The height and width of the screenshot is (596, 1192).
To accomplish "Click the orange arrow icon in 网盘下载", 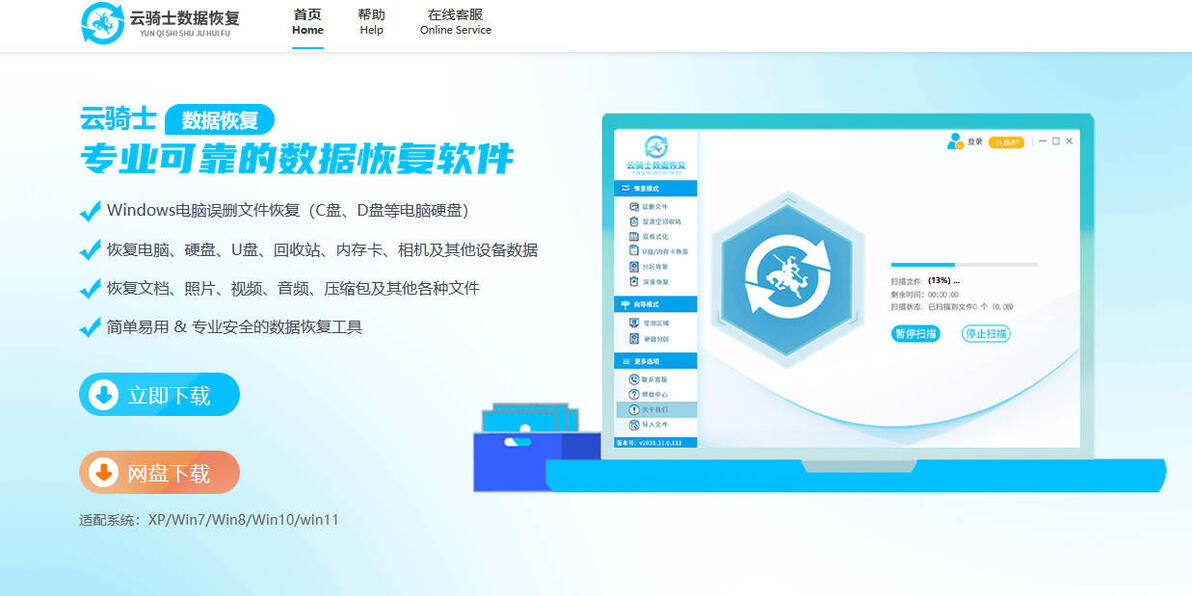I will pos(103,472).
